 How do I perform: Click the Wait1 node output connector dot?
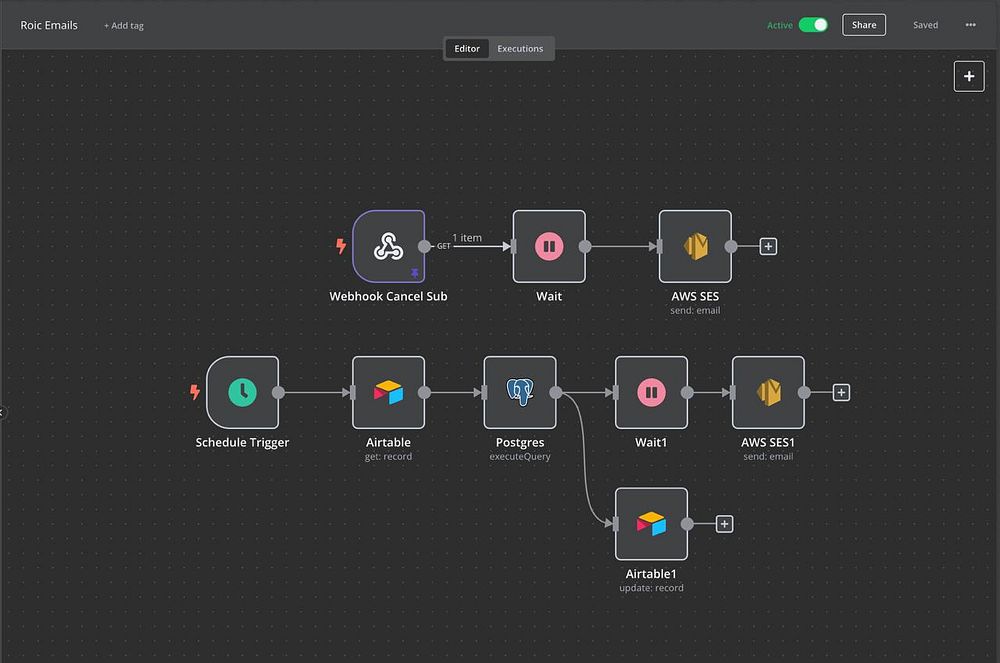point(687,392)
